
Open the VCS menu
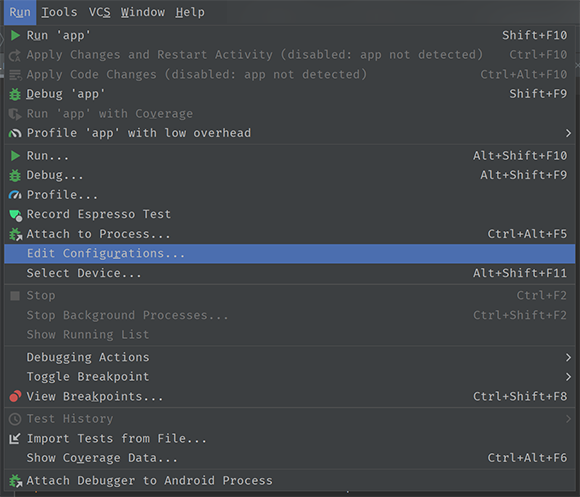click(x=100, y=12)
